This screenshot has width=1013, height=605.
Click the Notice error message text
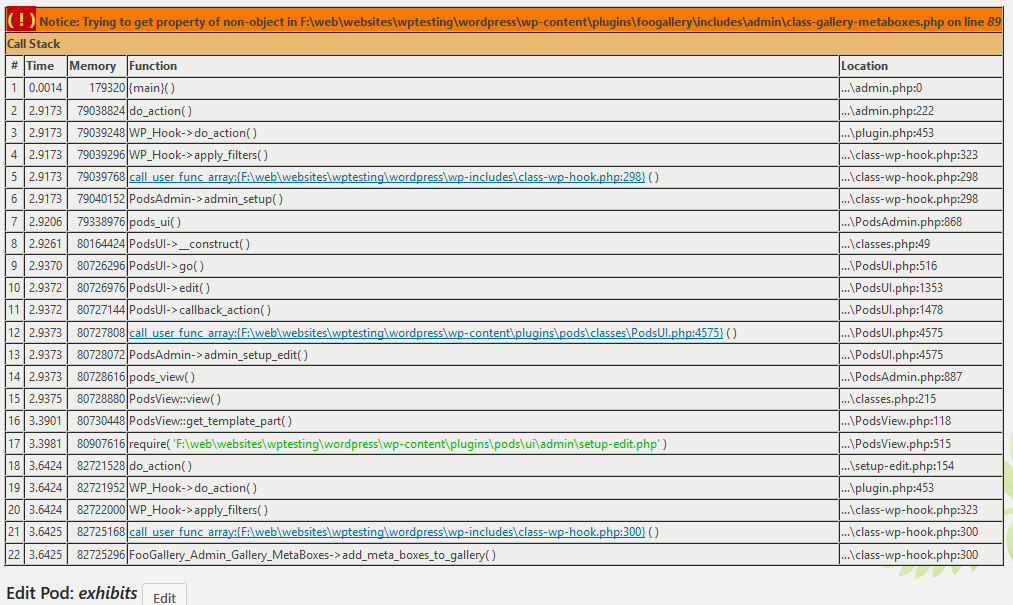click(520, 22)
